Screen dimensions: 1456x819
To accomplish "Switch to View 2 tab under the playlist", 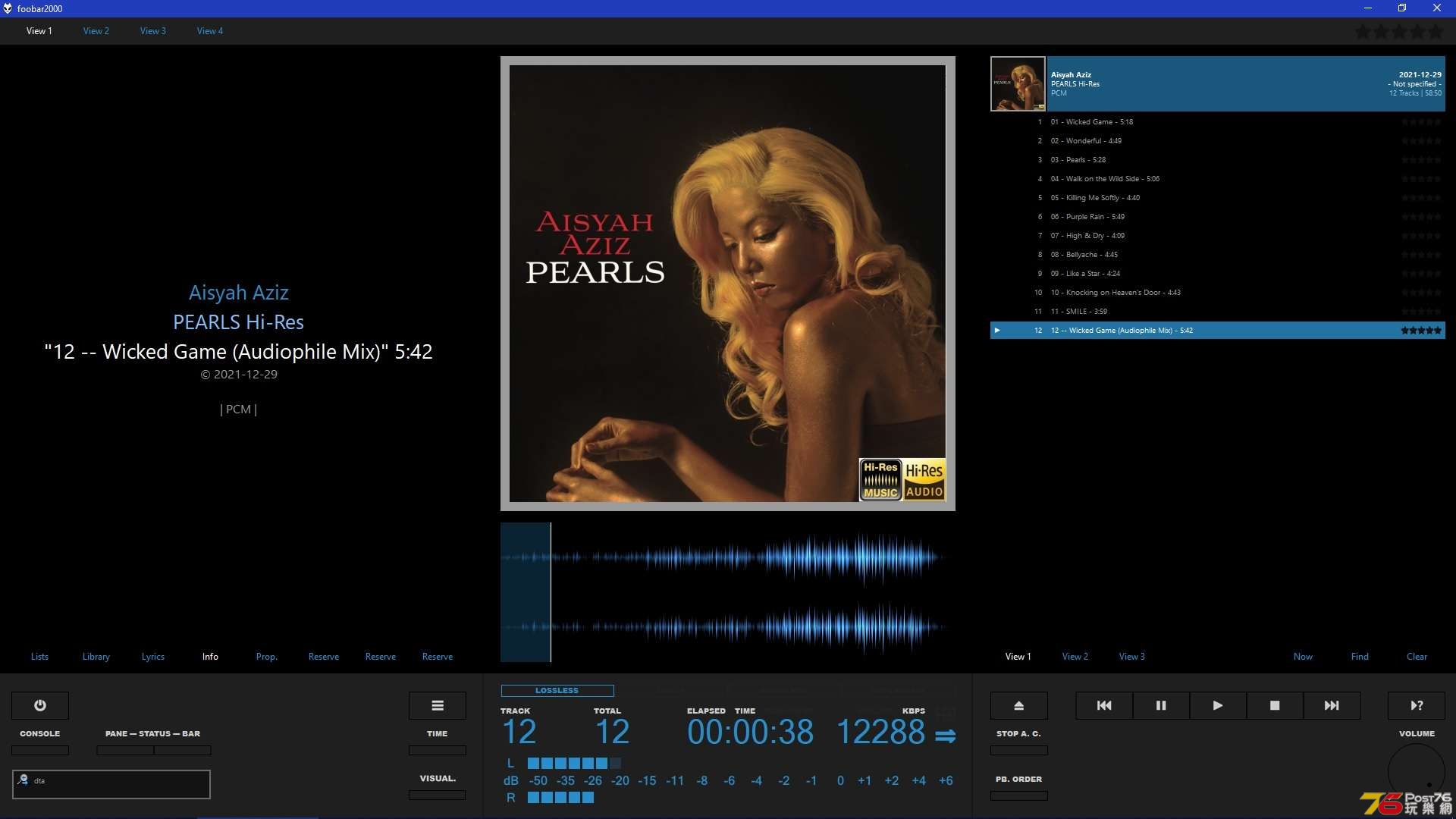I will tap(1075, 657).
